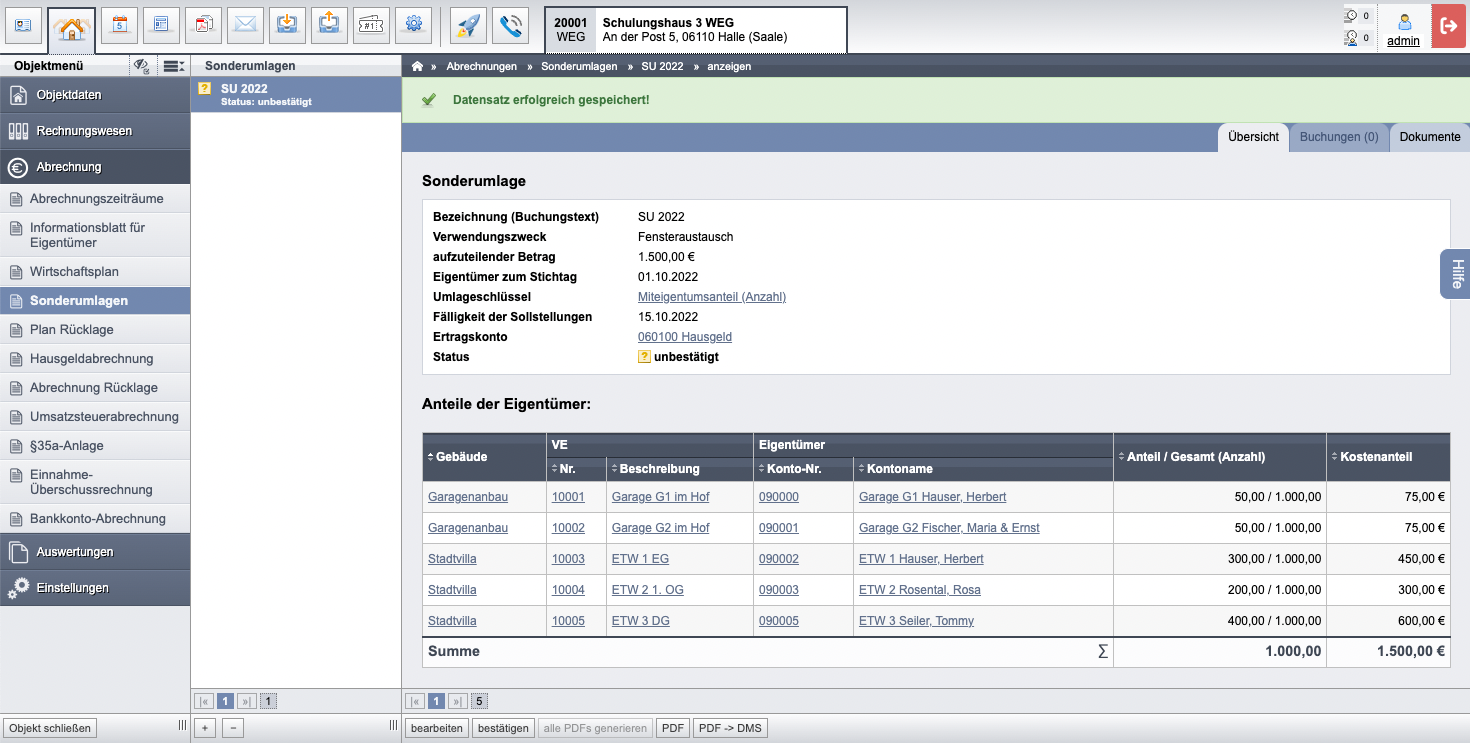Click the Objekt schließen button
The width and height of the screenshot is (1470, 743).
[50, 728]
